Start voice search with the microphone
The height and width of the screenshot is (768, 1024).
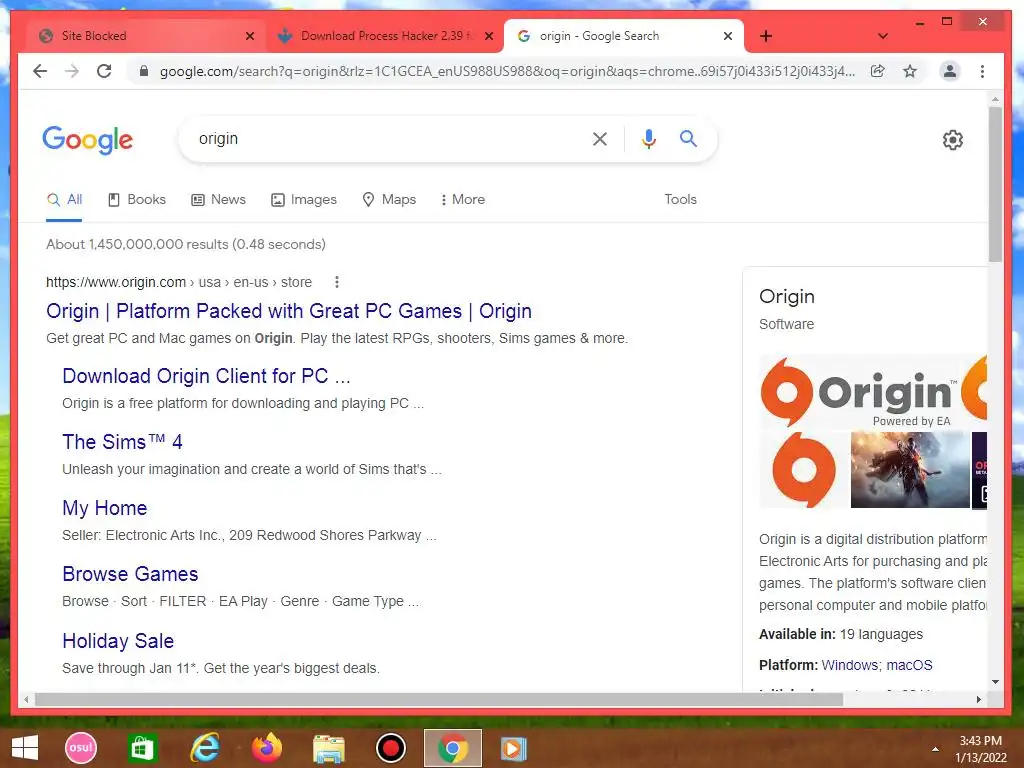point(648,139)
